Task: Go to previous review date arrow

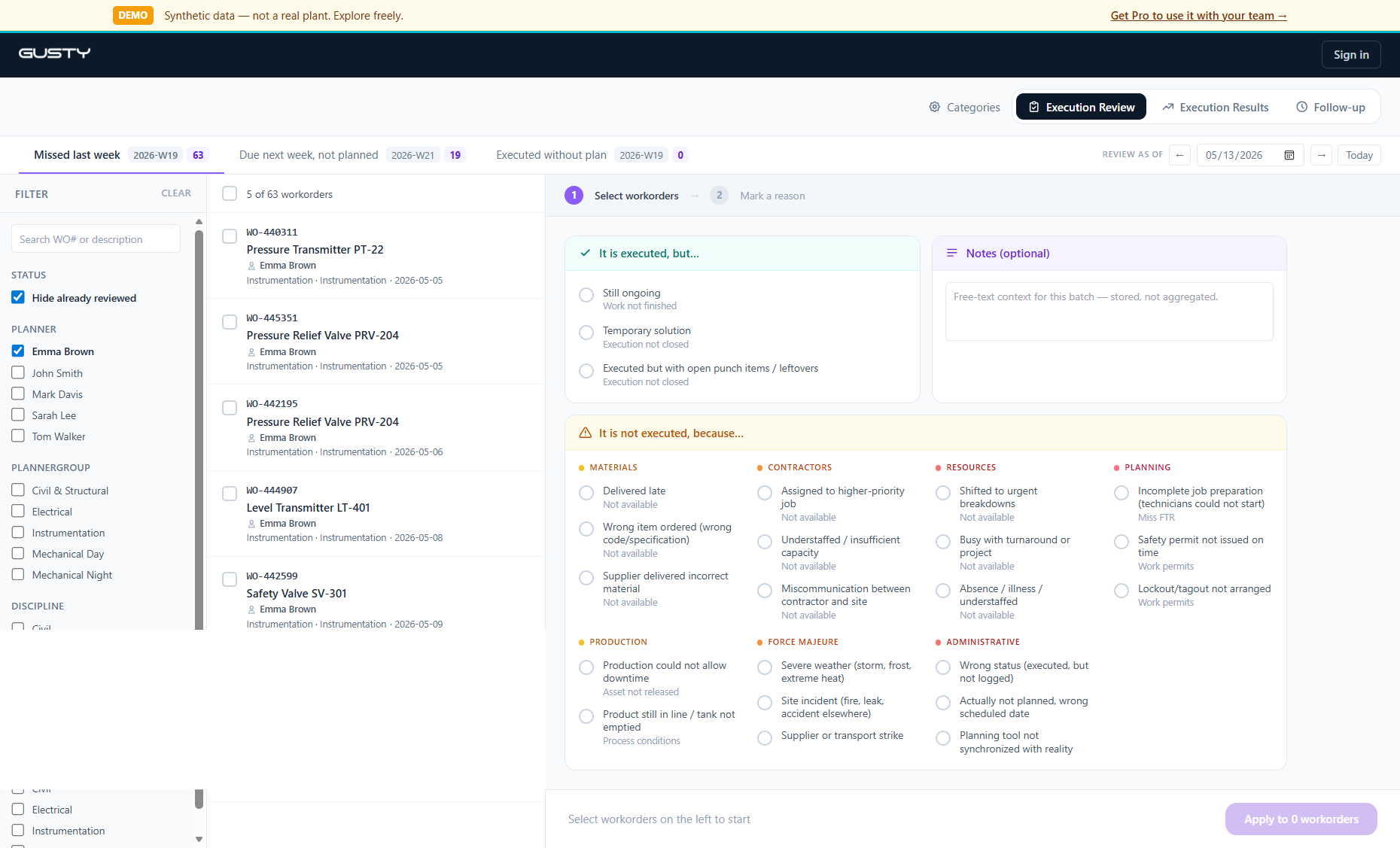Action: coord(1179,155)
